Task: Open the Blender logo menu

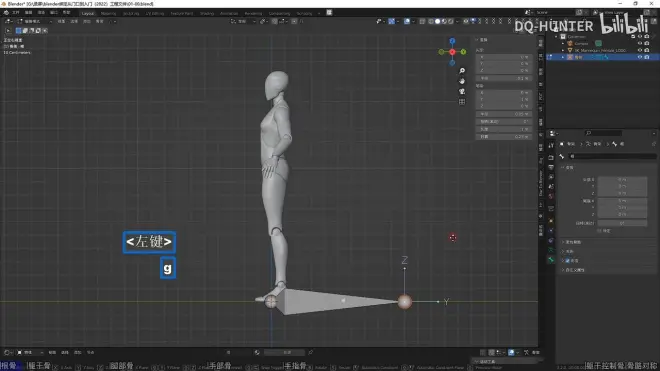Action: (6, 13)
